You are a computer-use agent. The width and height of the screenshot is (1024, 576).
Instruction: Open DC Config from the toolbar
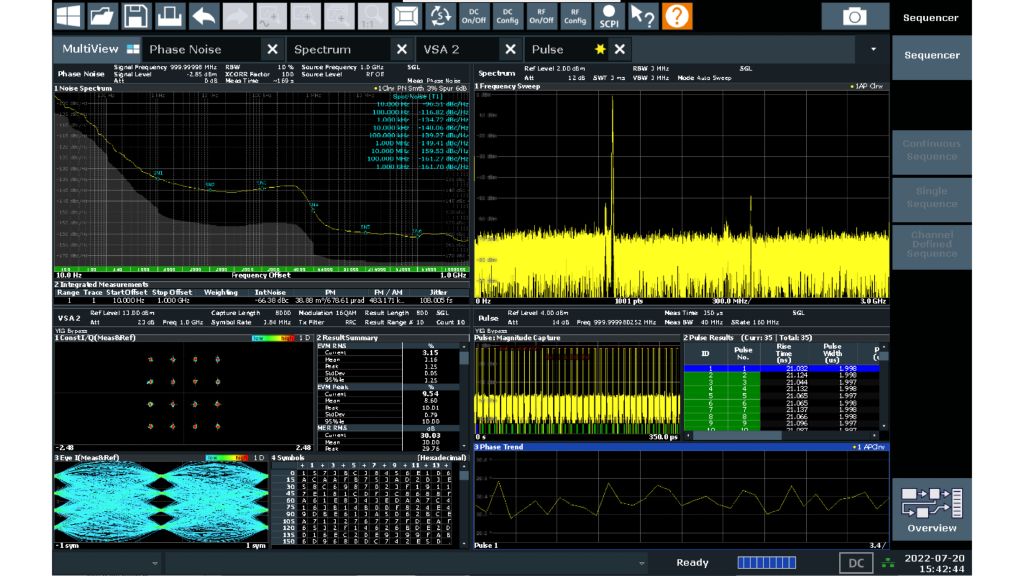click(x=507, y=16)
